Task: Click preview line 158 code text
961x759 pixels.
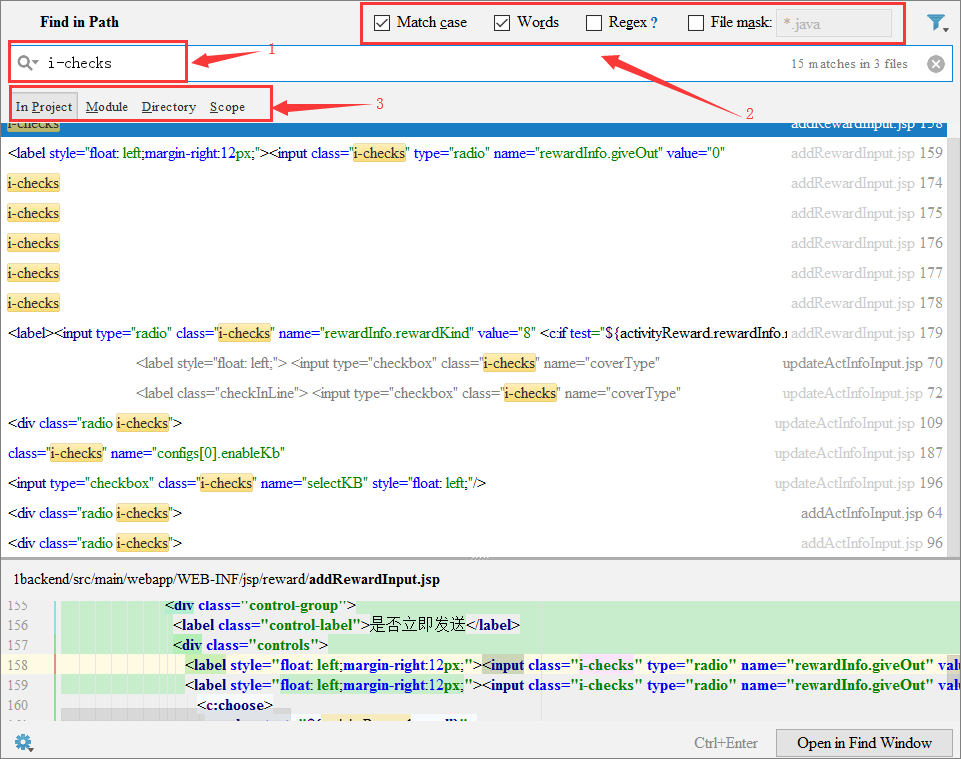Action: click(572, 665)
